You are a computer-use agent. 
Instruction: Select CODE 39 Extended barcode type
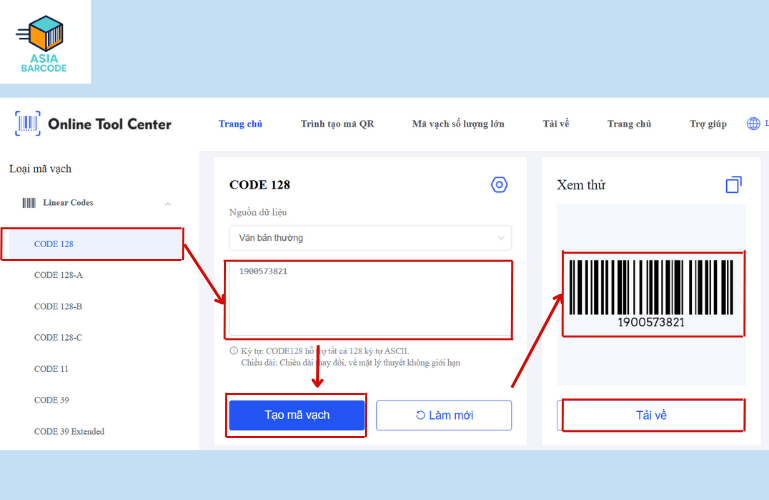coord(69,431)
